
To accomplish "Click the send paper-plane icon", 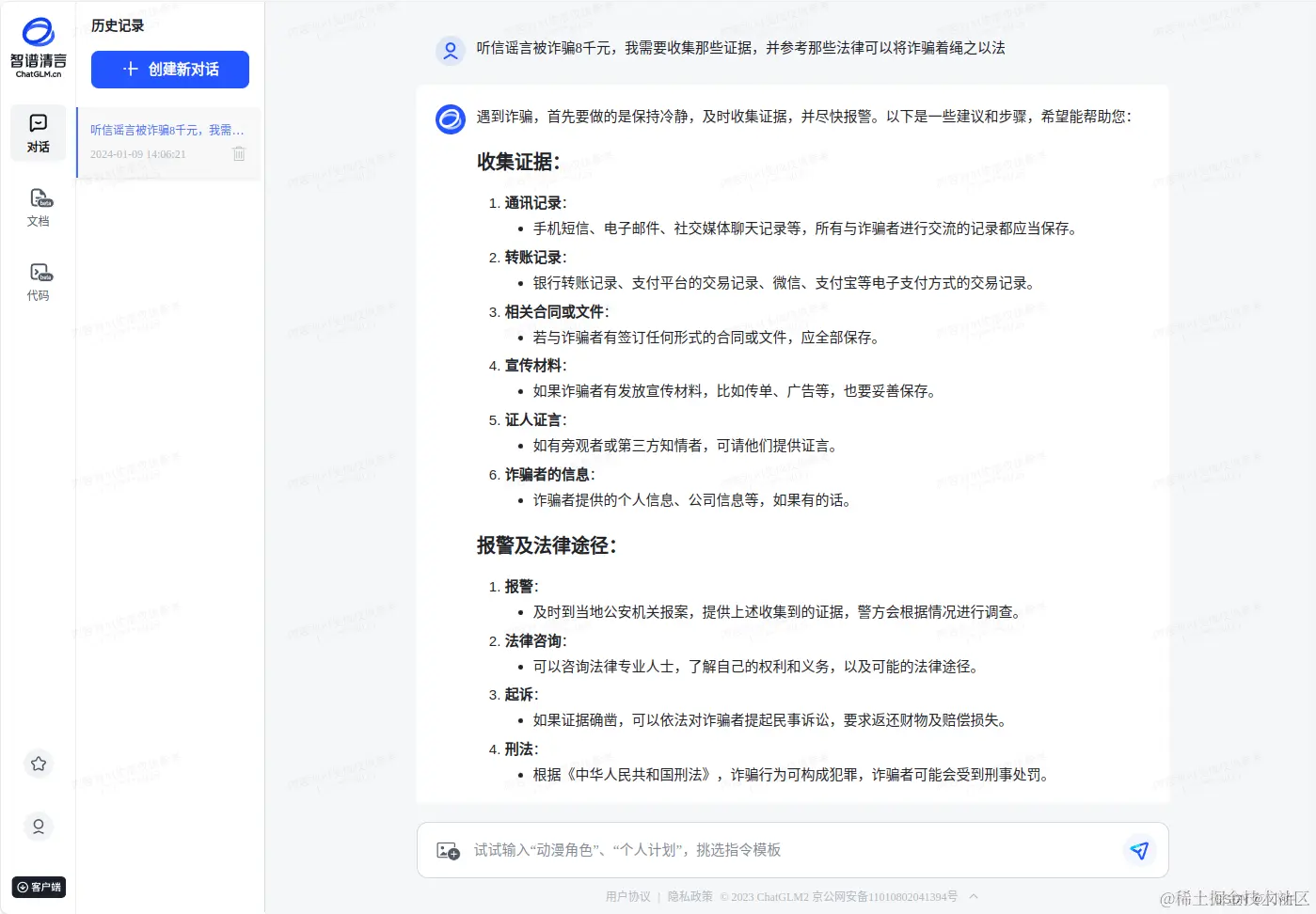I will coord(1139,849).
